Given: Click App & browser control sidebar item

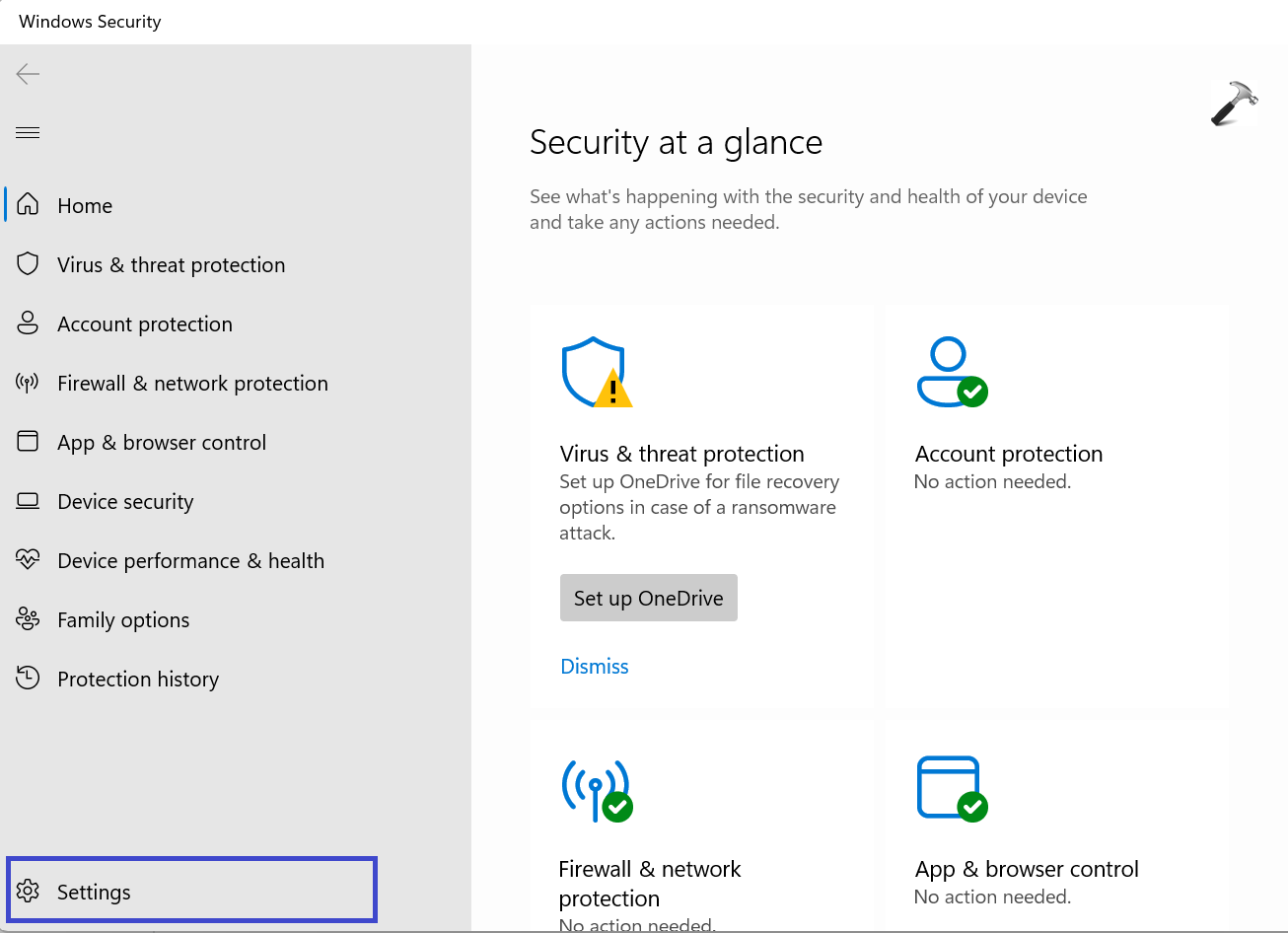Looking at the screenshot, I should point(161,442).
